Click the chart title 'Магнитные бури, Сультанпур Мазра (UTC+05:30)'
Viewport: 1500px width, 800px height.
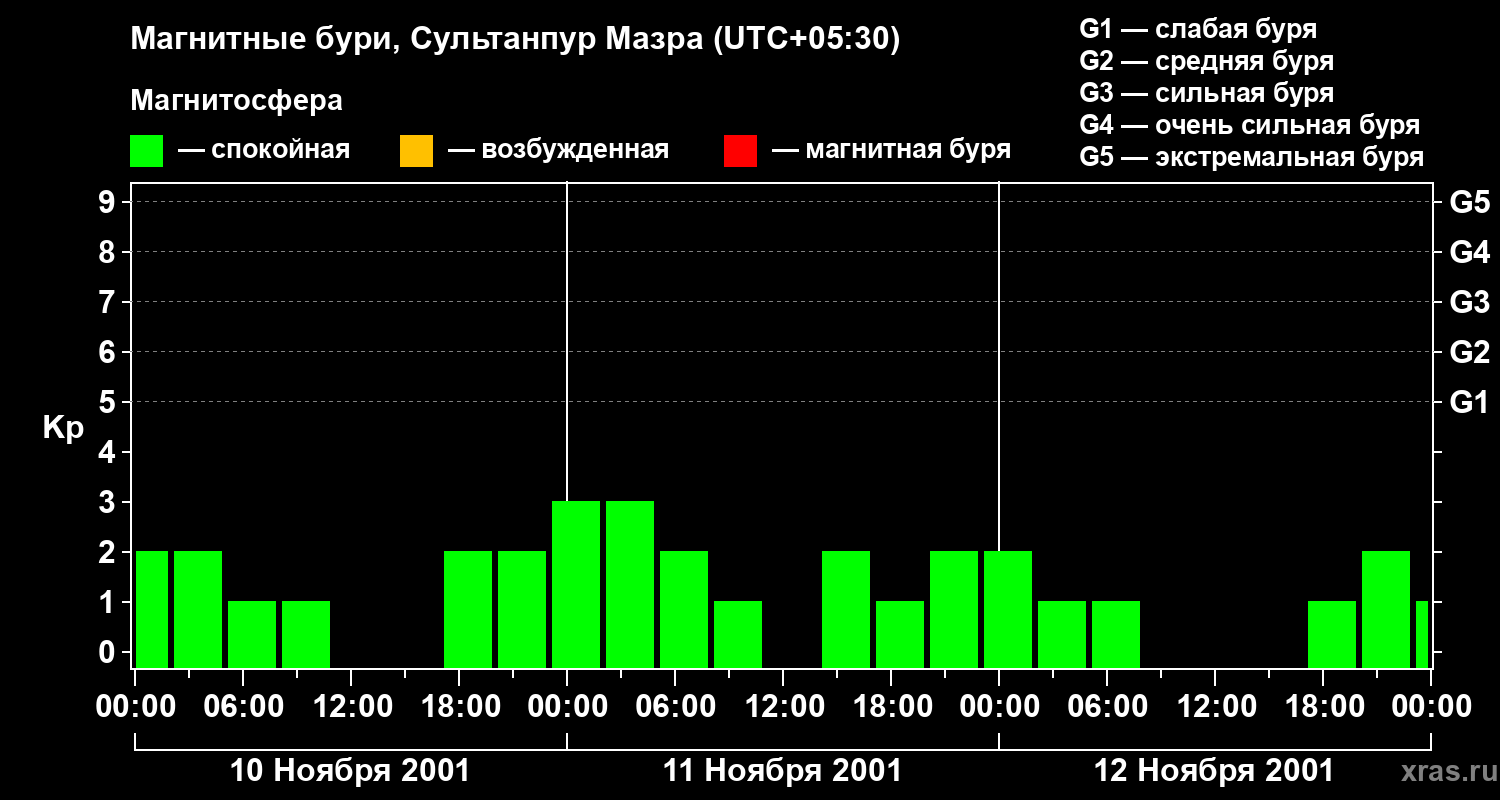coord(516,39)
